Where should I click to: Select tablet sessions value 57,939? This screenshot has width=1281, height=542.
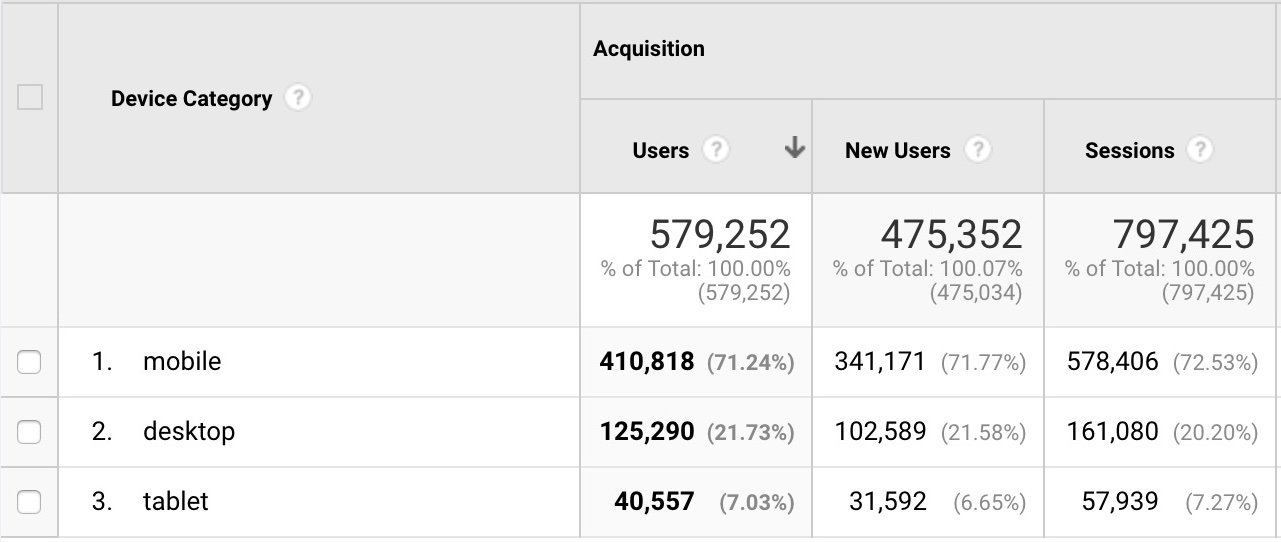tap(1120, 501)
